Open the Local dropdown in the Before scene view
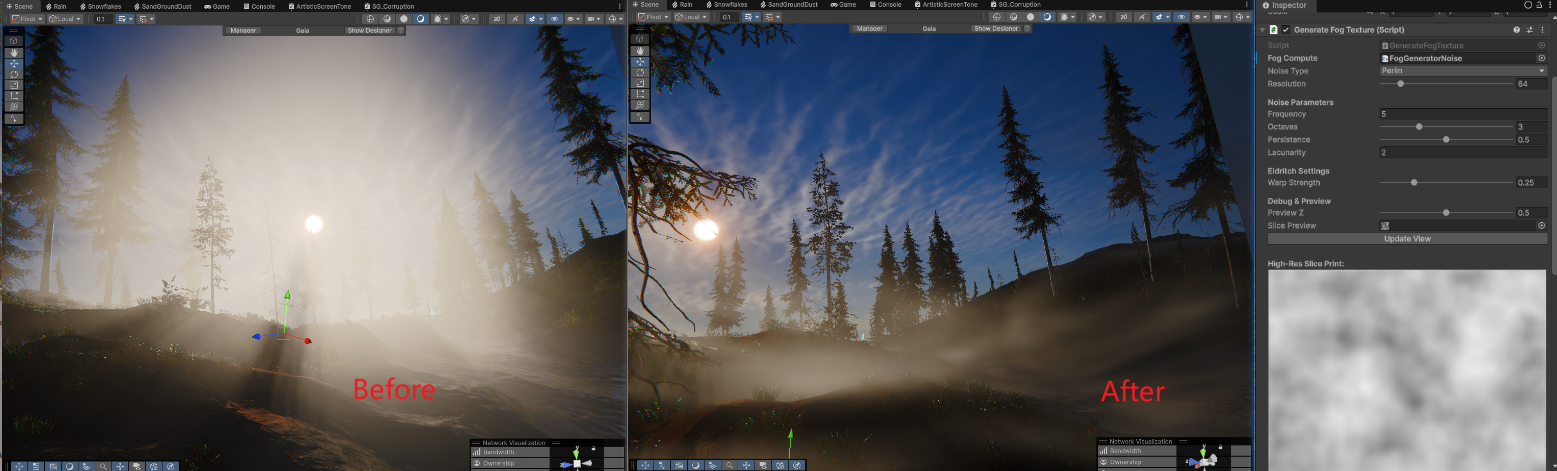Screen dimensions: 1557x471 click(x=65, y=19)
